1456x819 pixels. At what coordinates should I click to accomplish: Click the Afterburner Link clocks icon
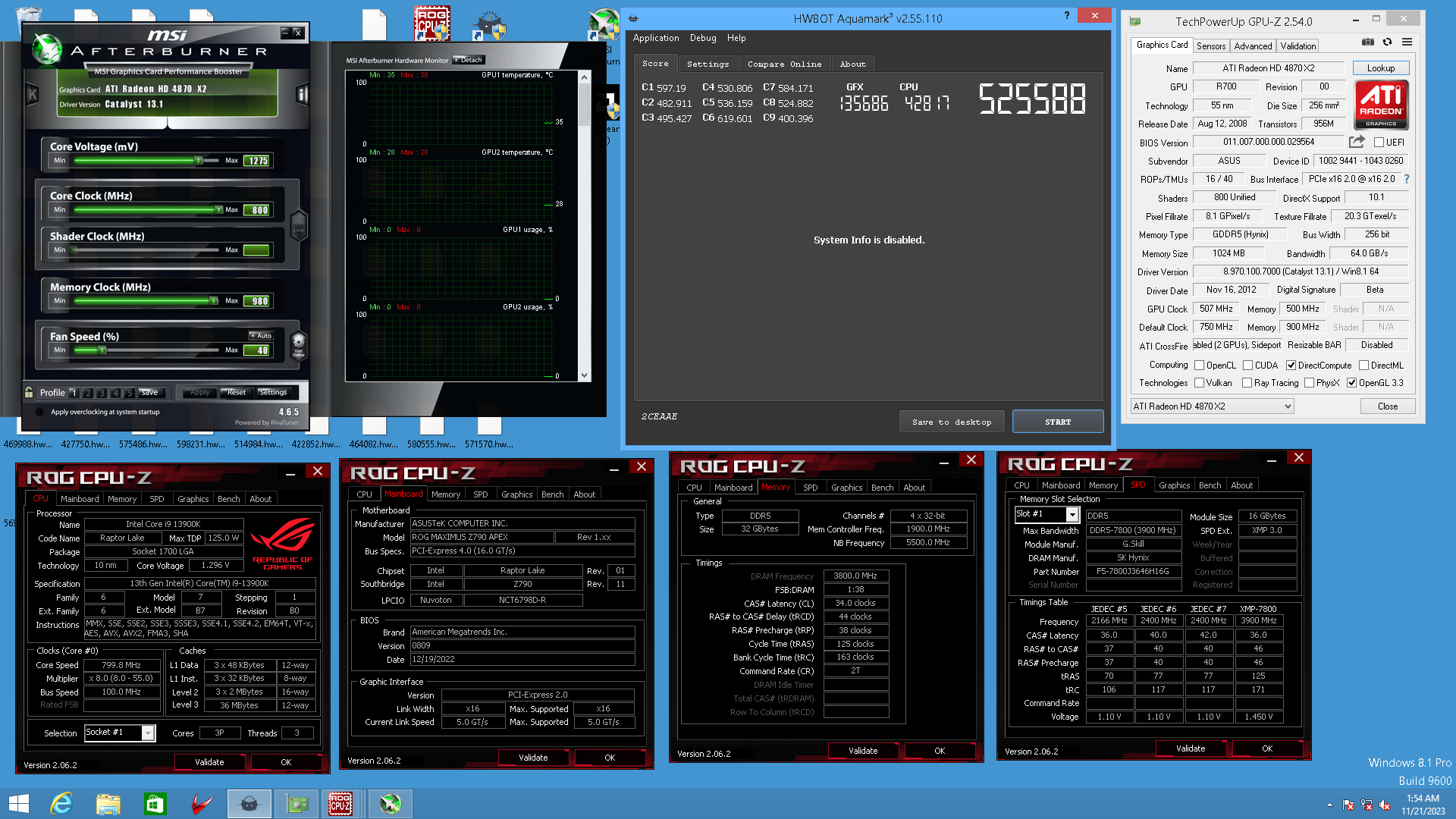pos(299,225)
